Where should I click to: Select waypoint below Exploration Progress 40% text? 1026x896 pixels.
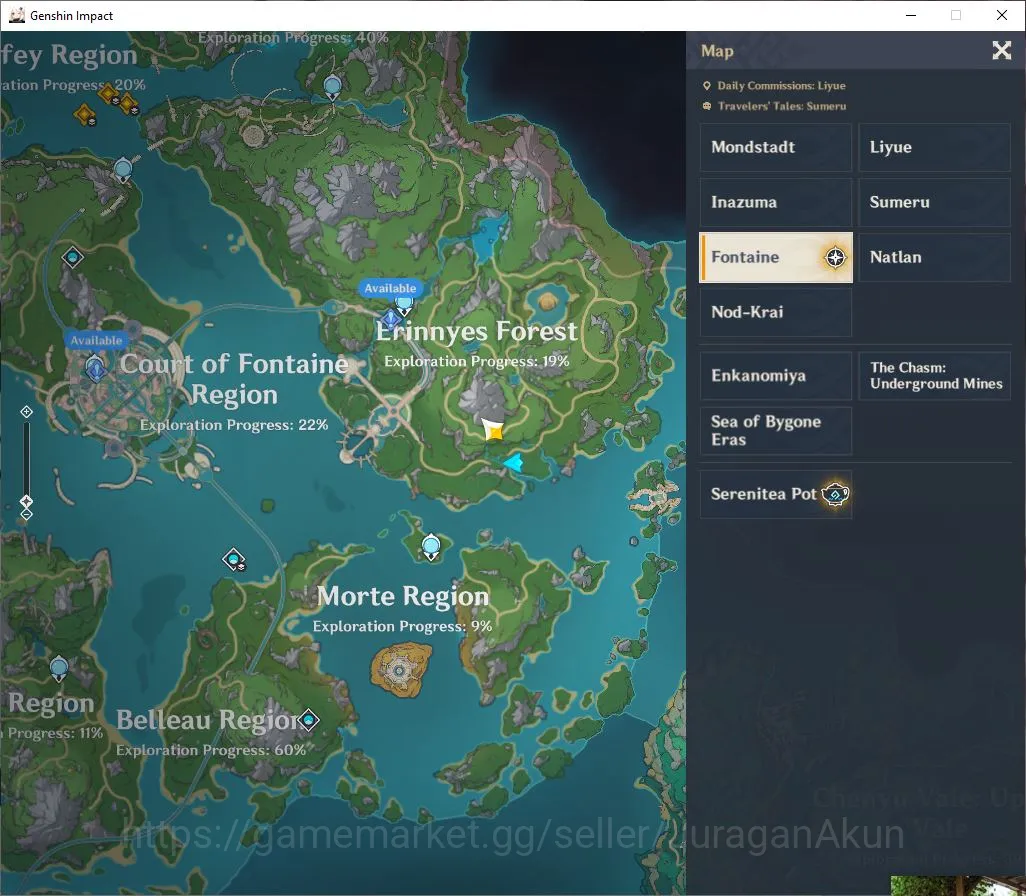[332, 87]
